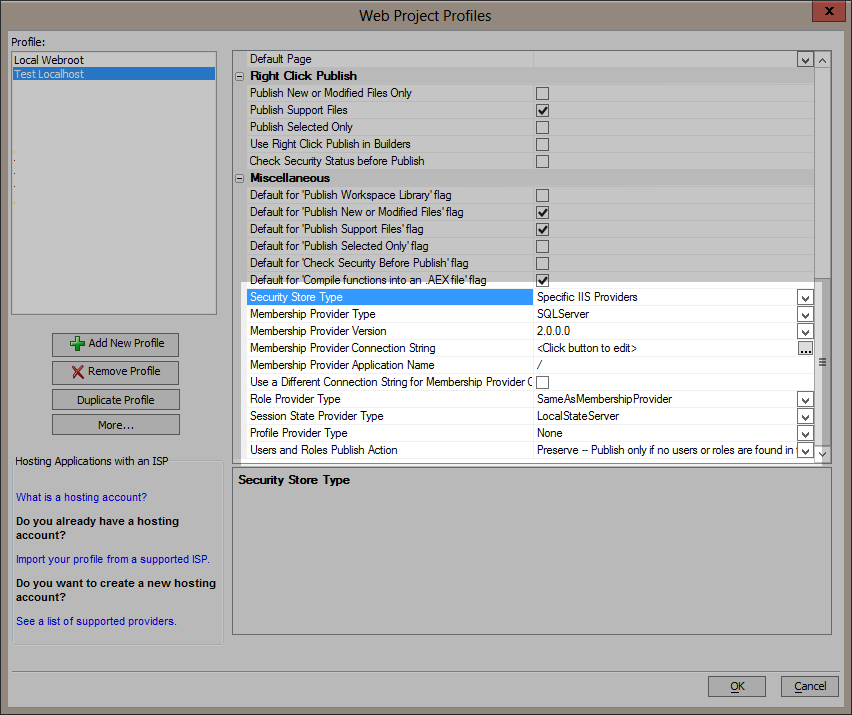The image size is (852, 715).
Task: Click the property grid scrollbar thumb
Action: [823, 362]
